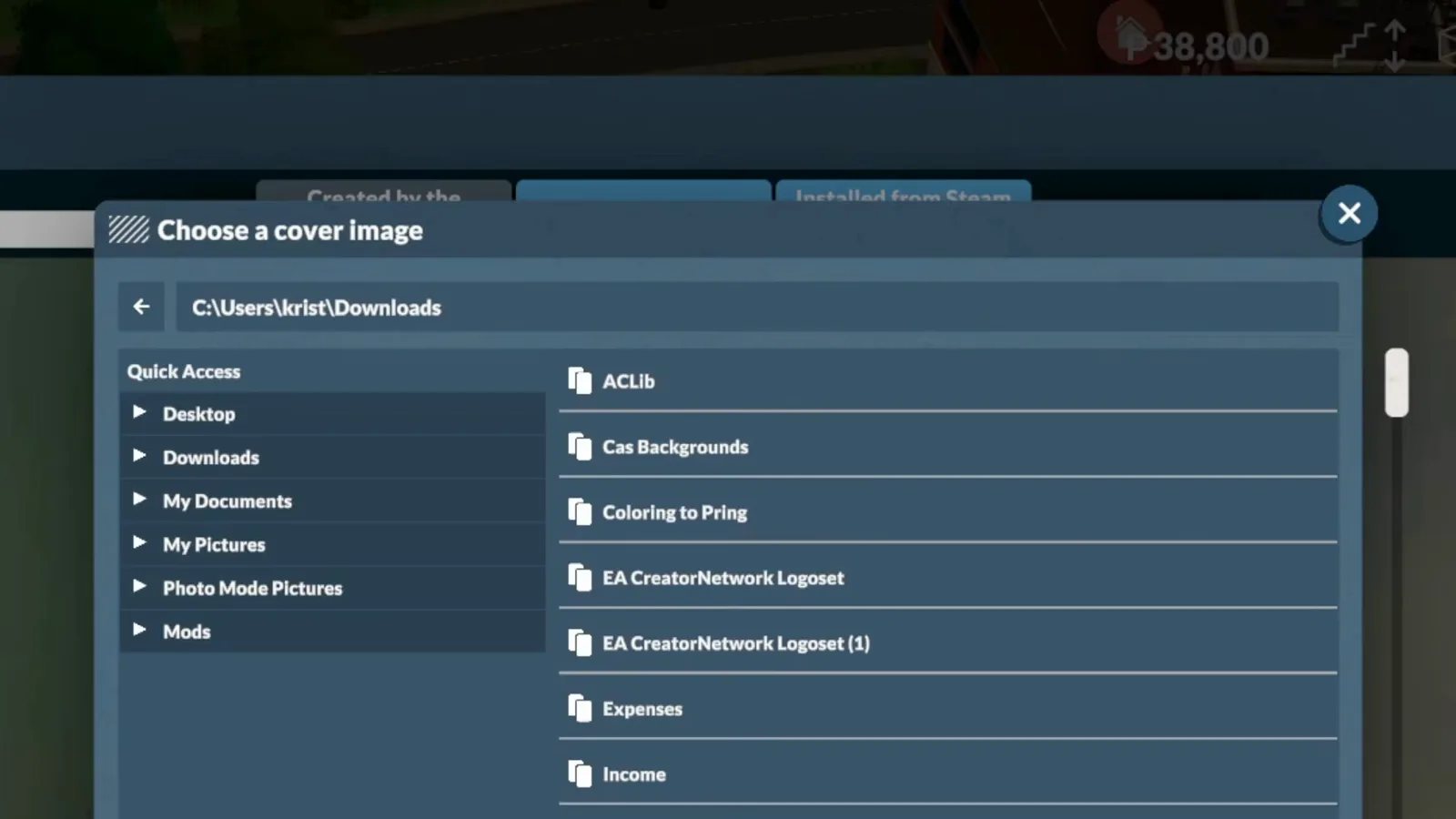
Task: Click the Coloring to Pring folder icon
Action: 580,511
